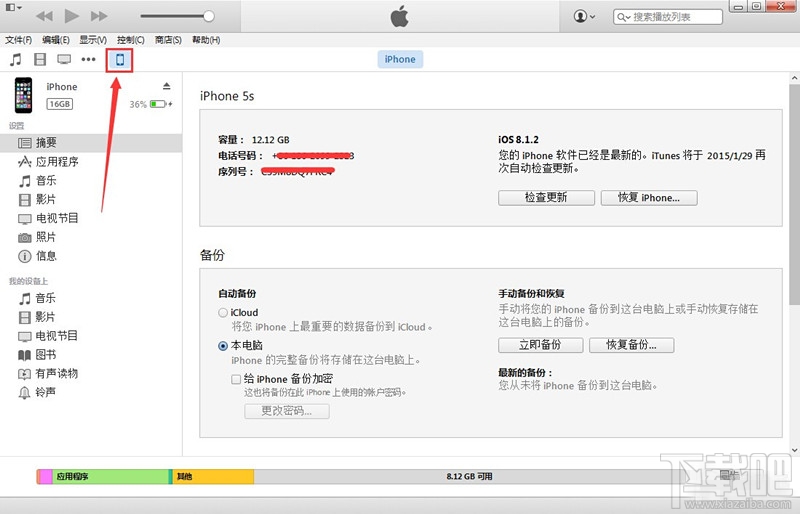800x514 pixels.
Task: Click the pink segment of the storage bar
Action: point(46,477)
